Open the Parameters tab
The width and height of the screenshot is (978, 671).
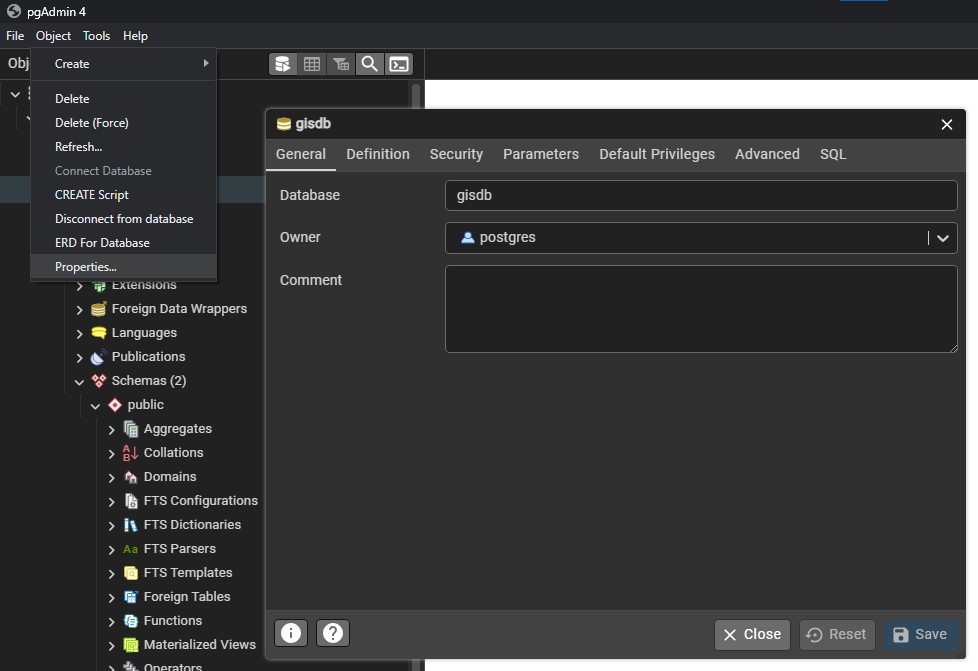541,154
